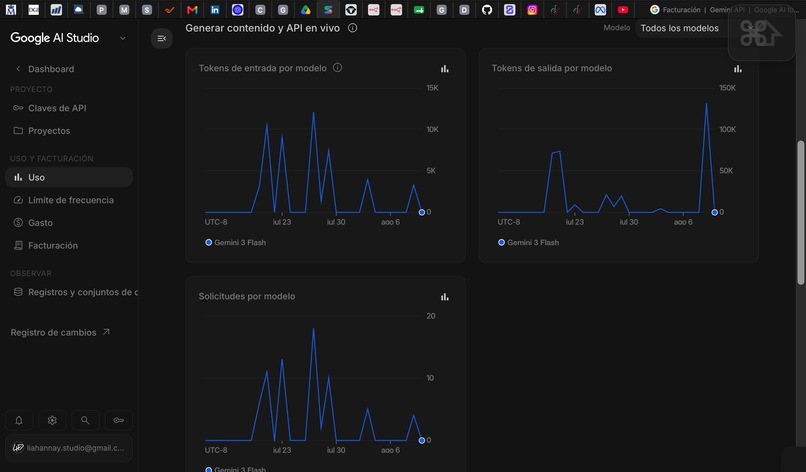The width and height of the screenshot is (806, 472).
Task: Open Registro de cambios external link
Action: pyautogui.click(x=60, y=332)
